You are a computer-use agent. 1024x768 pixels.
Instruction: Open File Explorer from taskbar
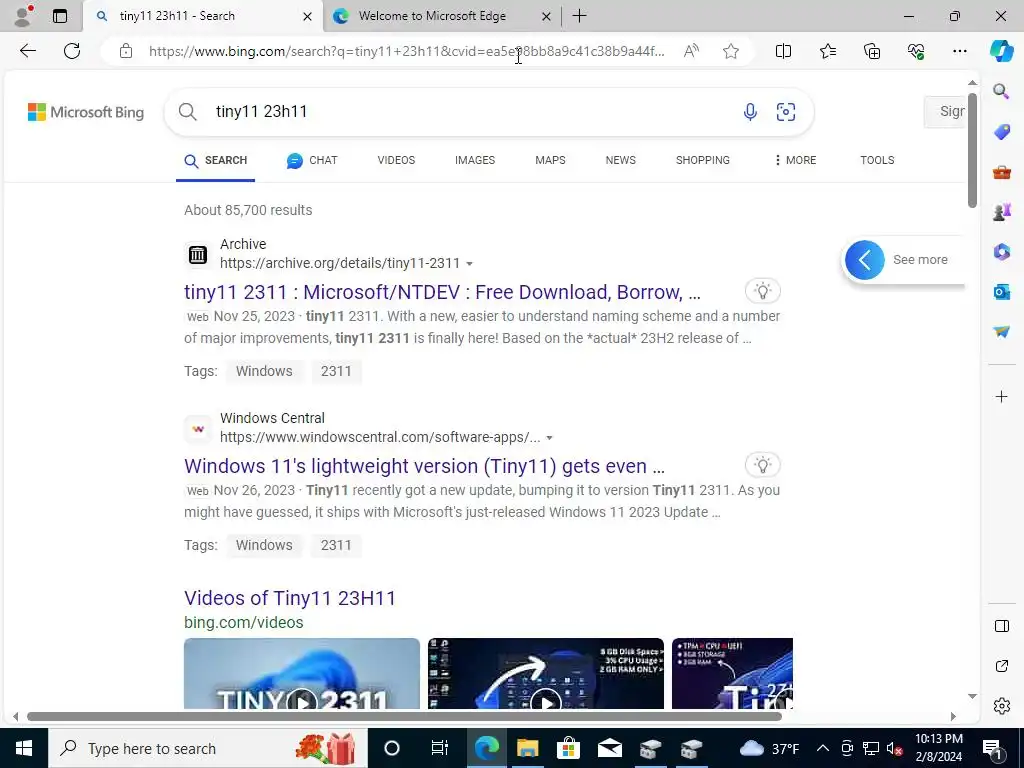coord(527,748)
